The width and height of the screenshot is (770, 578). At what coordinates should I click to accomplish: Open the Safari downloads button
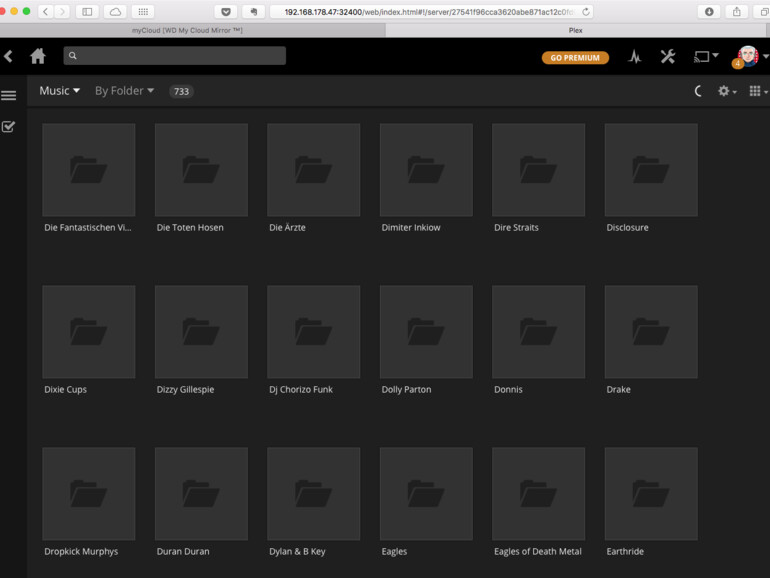point(709,11)
